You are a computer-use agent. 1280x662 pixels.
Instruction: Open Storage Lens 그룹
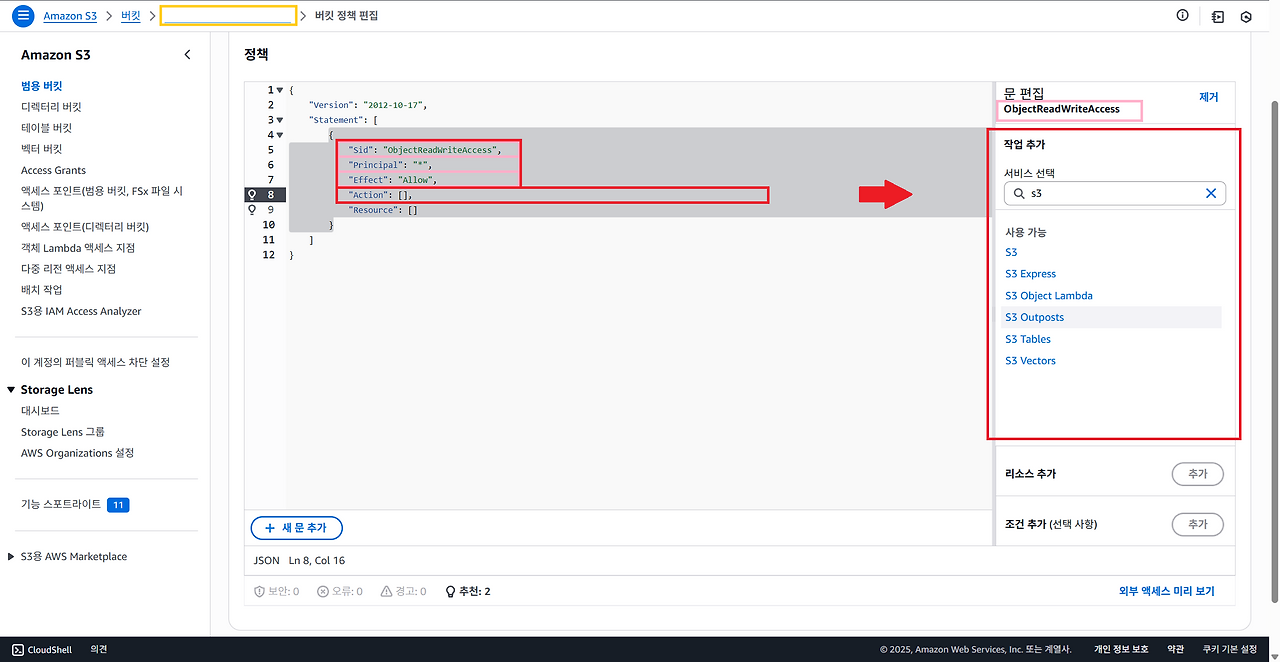pos(63,432)
